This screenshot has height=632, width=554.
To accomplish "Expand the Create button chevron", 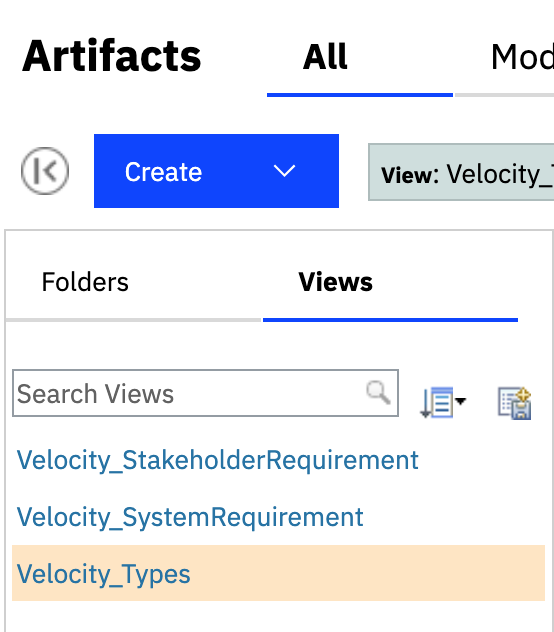I will point(284,171).
